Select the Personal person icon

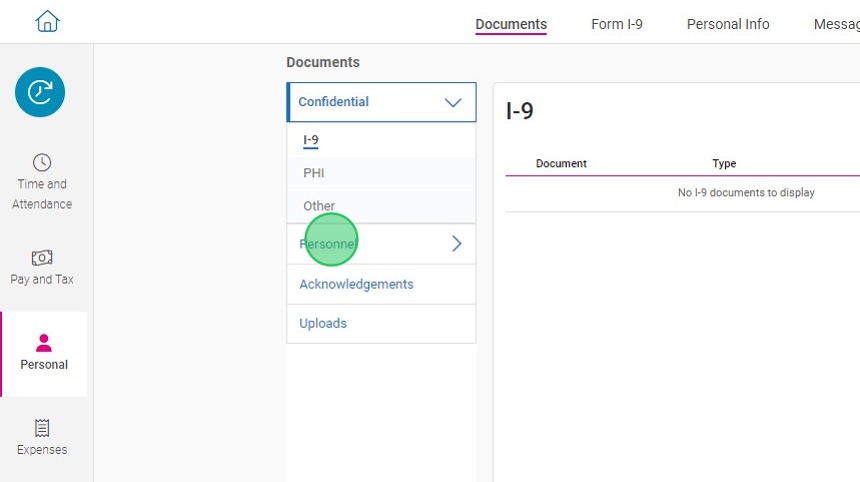click(43, 343)
